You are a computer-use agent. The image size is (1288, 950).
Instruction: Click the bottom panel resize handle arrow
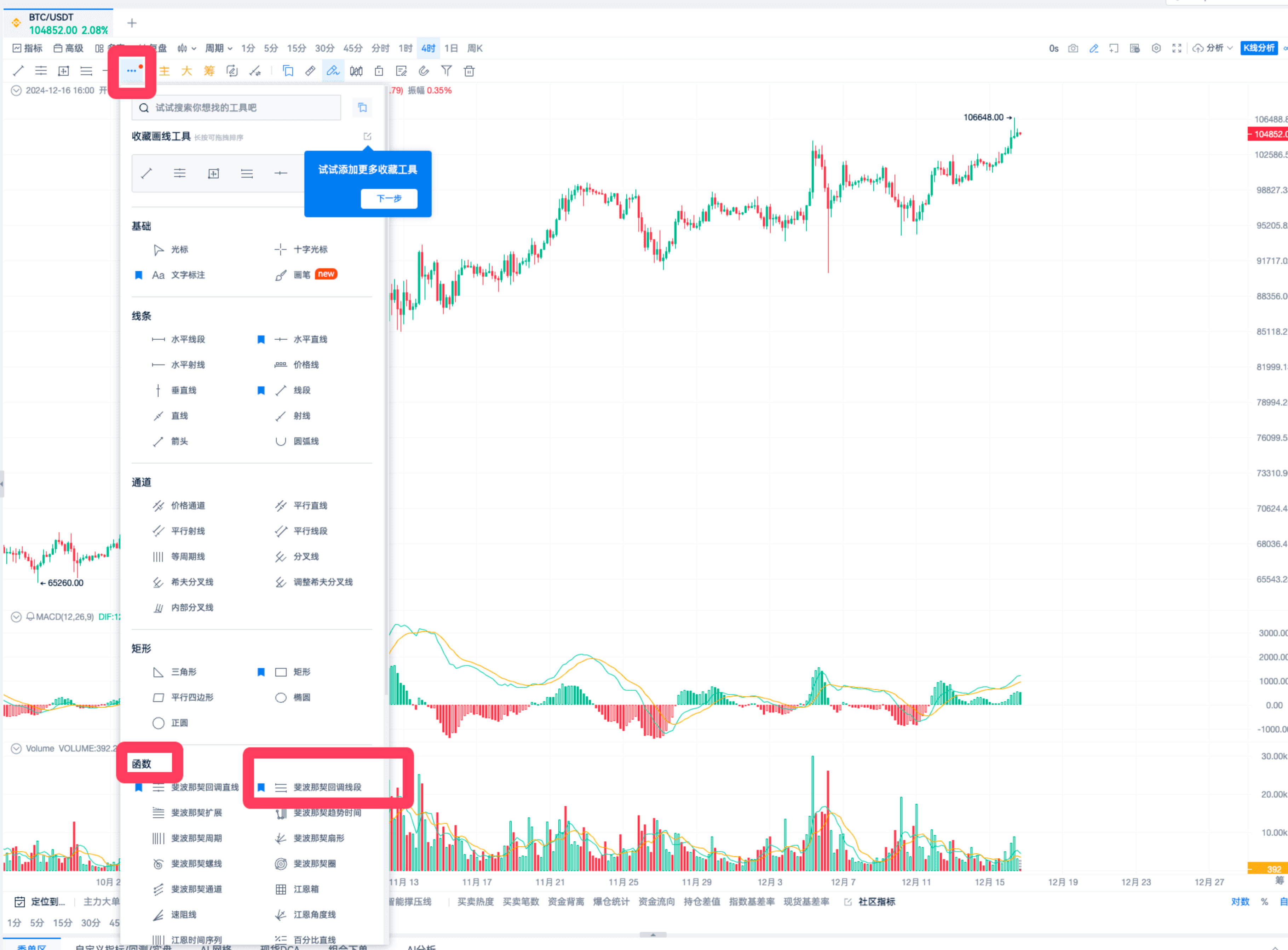point(653,935)
